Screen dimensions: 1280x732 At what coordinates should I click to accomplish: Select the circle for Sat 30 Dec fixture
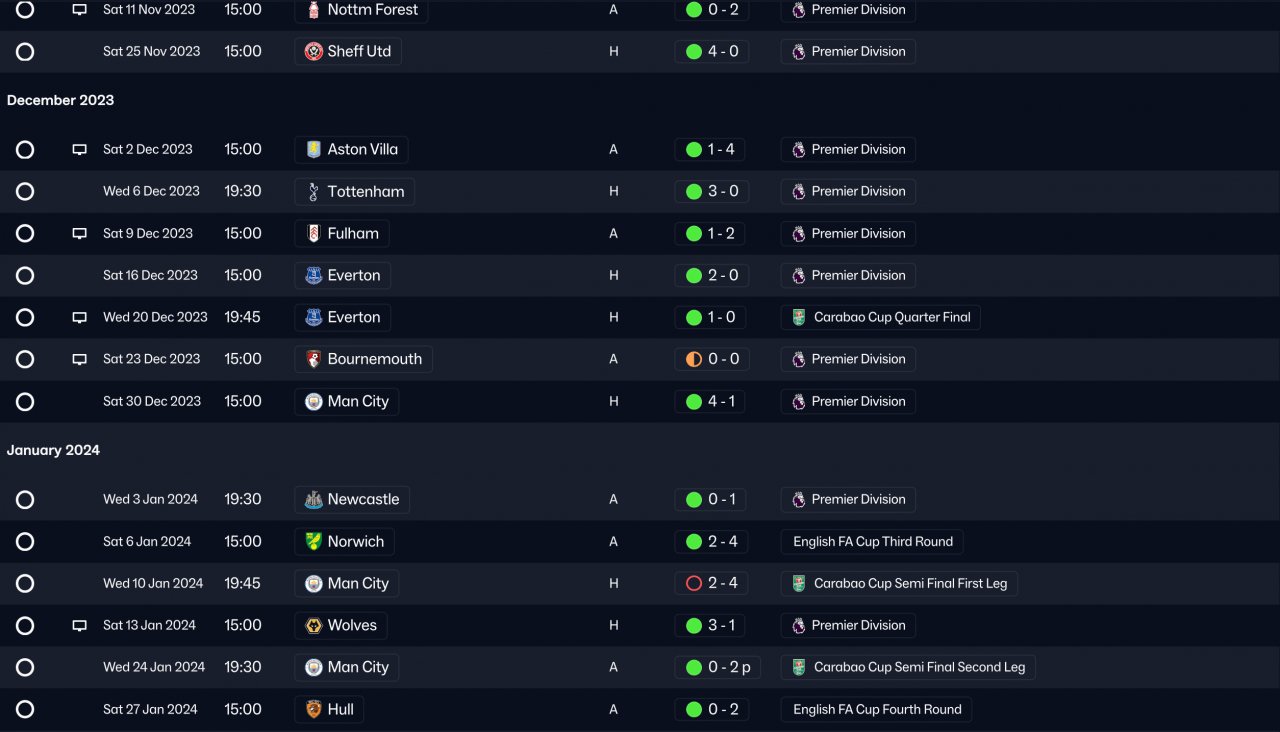click(25, 402)
